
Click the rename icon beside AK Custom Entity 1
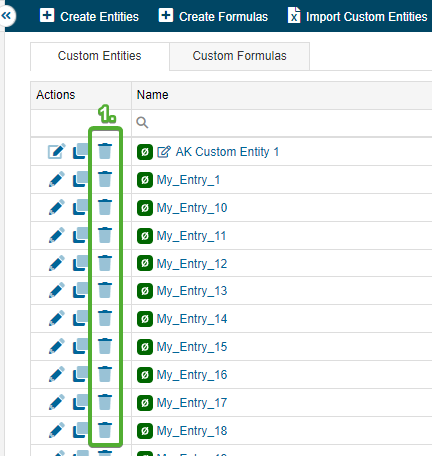(x=164, y=152)
